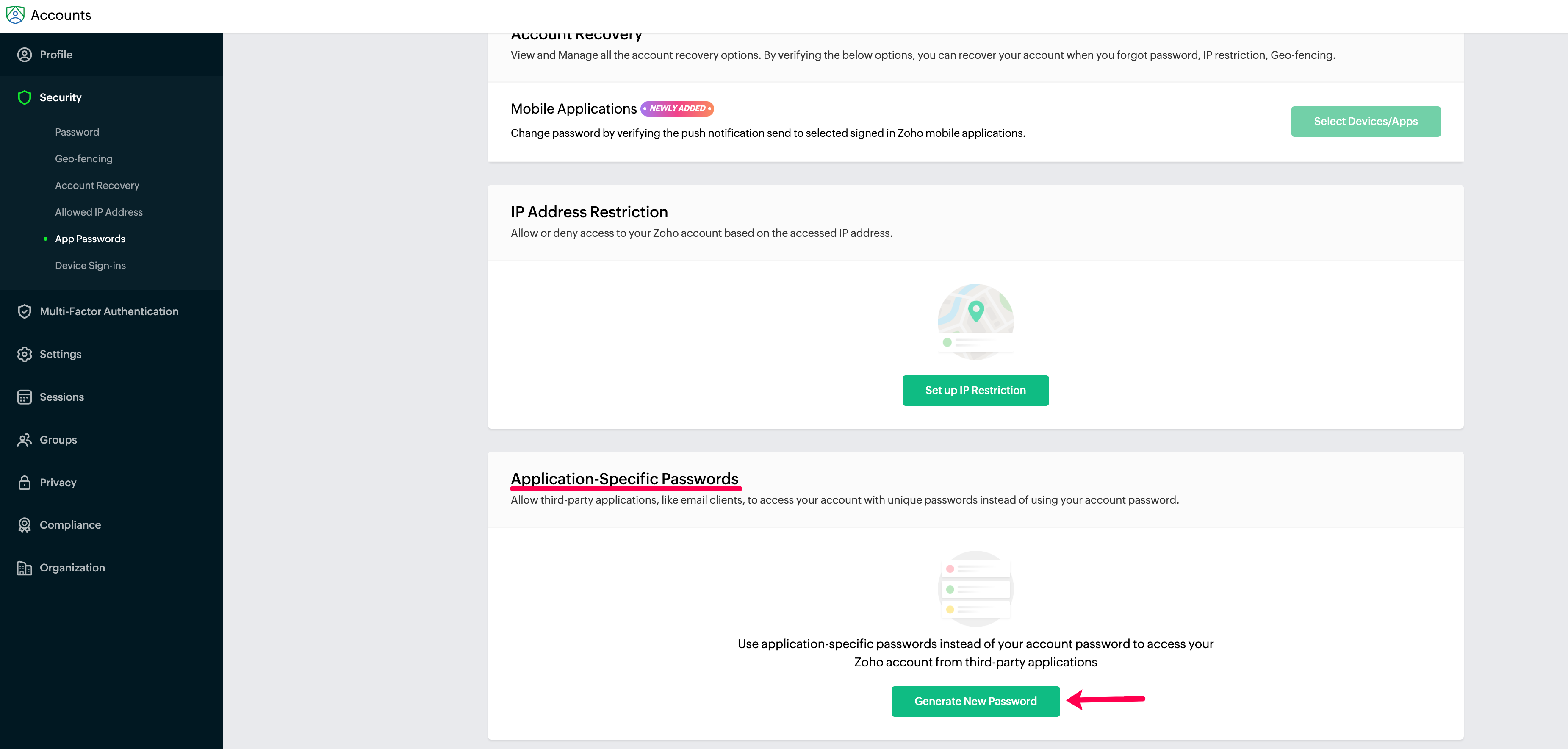Viewport: 1568px width, 749px height.
Task: Select Allowed IP Address item
Action: tap(99, 212)
